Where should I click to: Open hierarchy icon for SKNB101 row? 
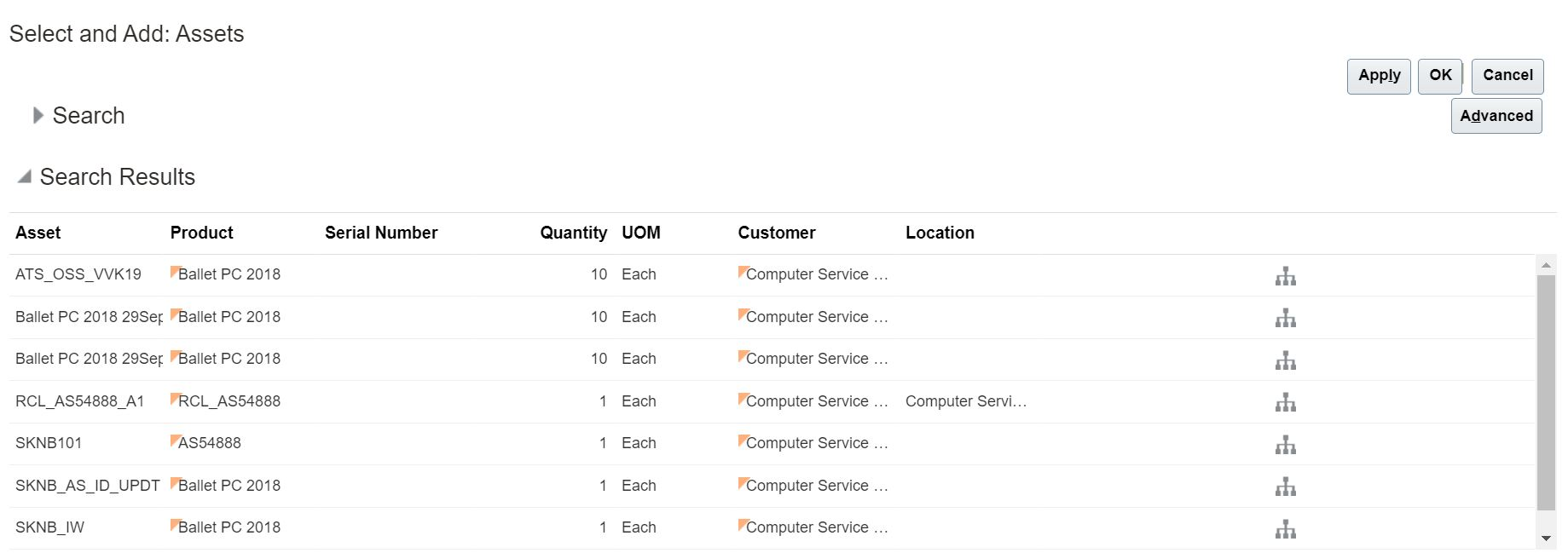(x=1285, y=445)
